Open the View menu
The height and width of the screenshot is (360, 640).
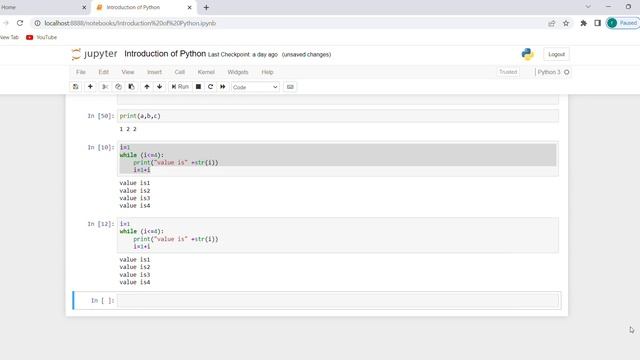coord(128,72)
